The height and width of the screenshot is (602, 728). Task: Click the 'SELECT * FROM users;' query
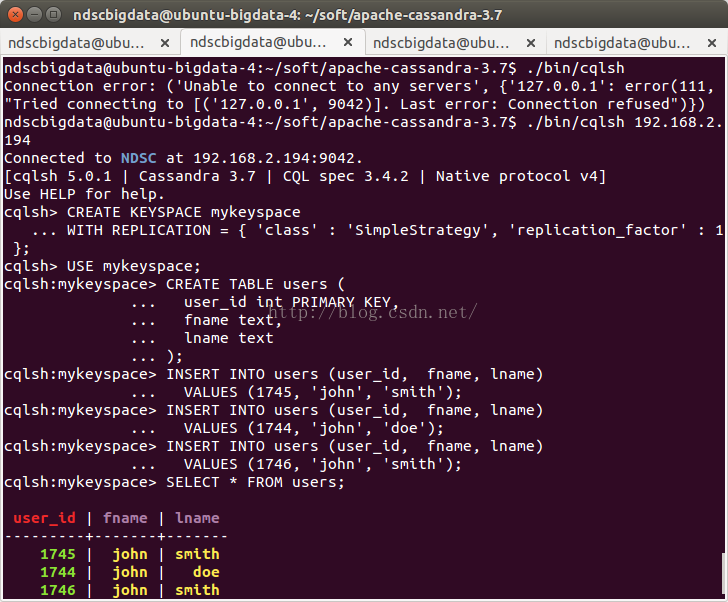tap(255, 482)
